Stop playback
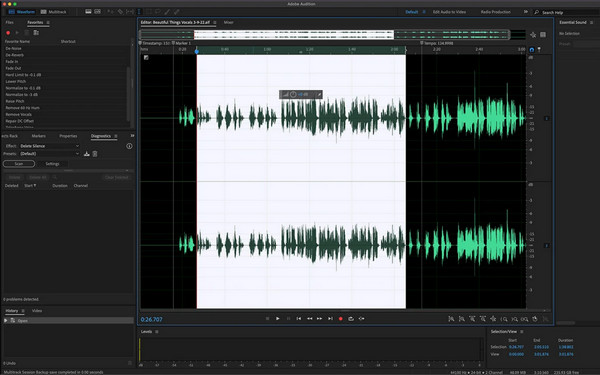The width and height of the screenshot is (600, 375). pos(267,319)
